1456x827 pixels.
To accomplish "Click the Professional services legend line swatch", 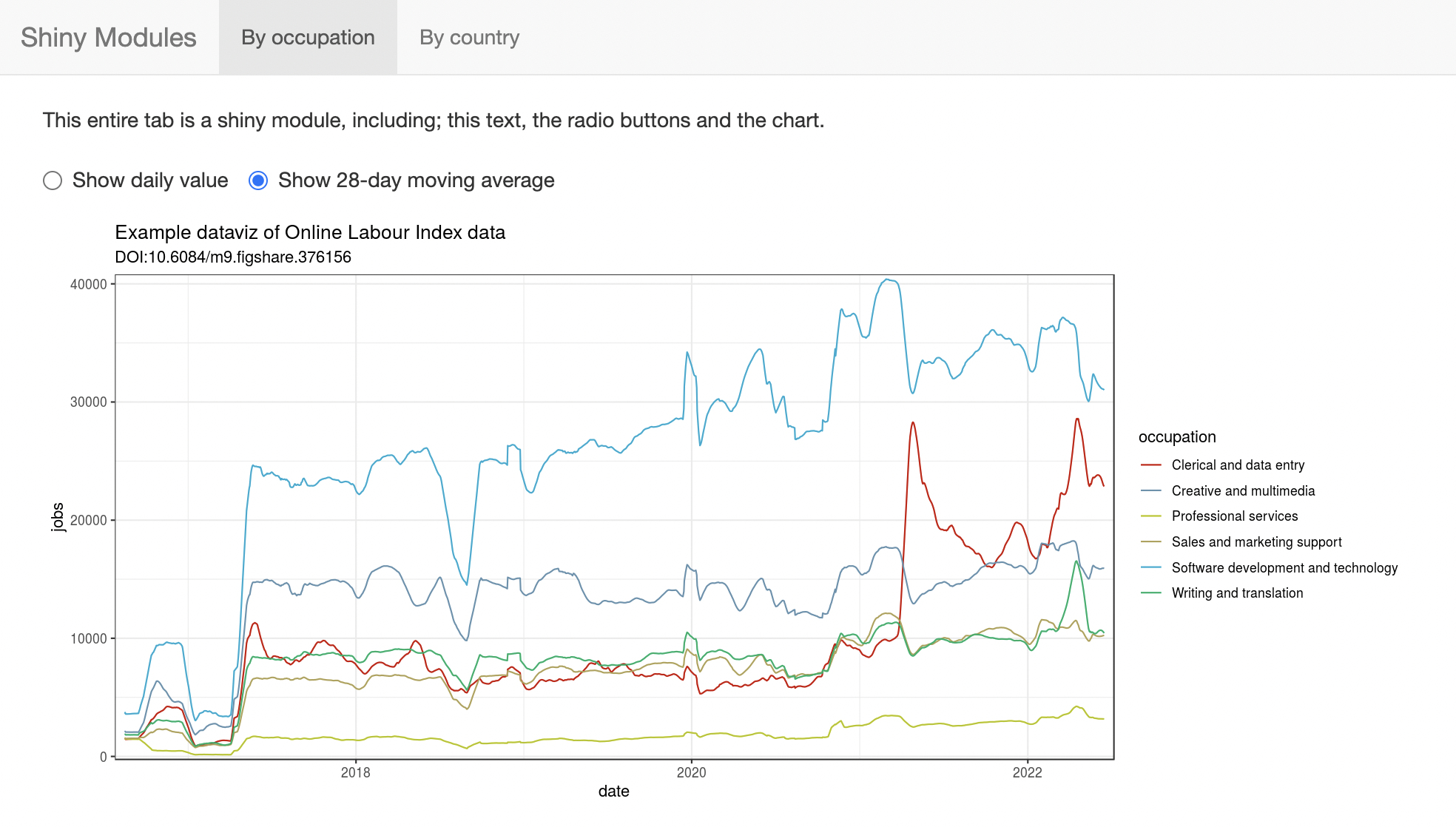I will click(x=1151, y=516).
